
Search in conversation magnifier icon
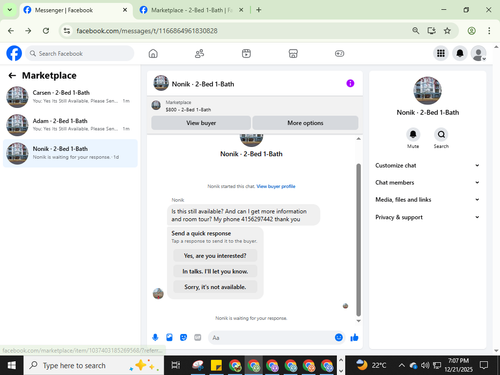[441, 134]
